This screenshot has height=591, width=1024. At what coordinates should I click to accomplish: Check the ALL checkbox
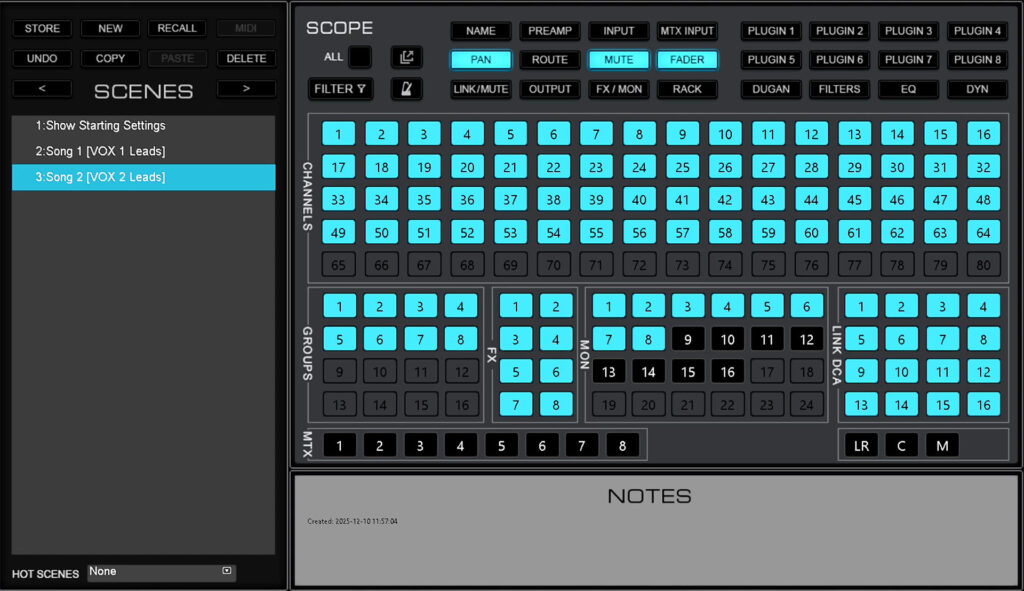point(362,58)
